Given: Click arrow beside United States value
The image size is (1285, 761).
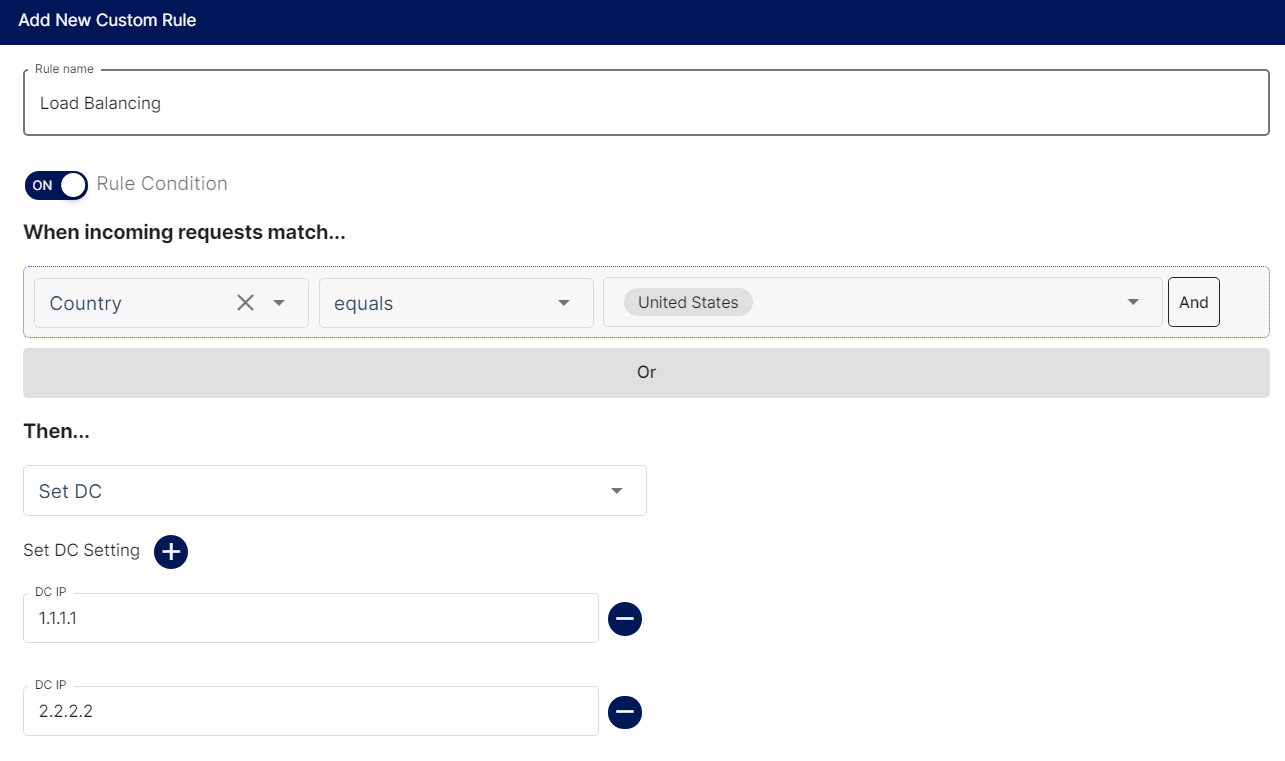Looking at the screenshot, I should point(1133,302).
